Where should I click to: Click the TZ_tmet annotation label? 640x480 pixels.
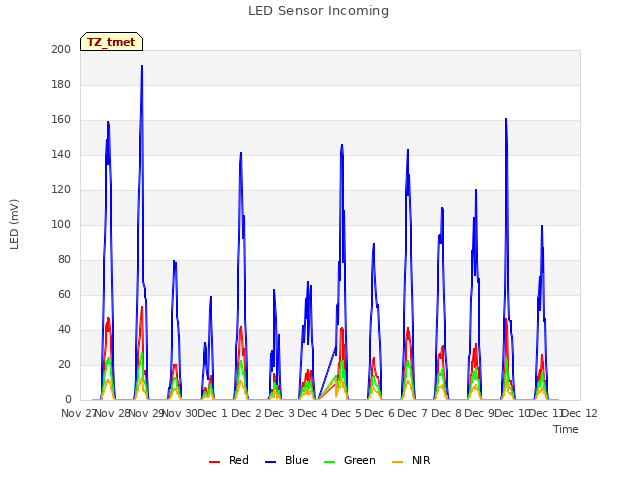111,42
